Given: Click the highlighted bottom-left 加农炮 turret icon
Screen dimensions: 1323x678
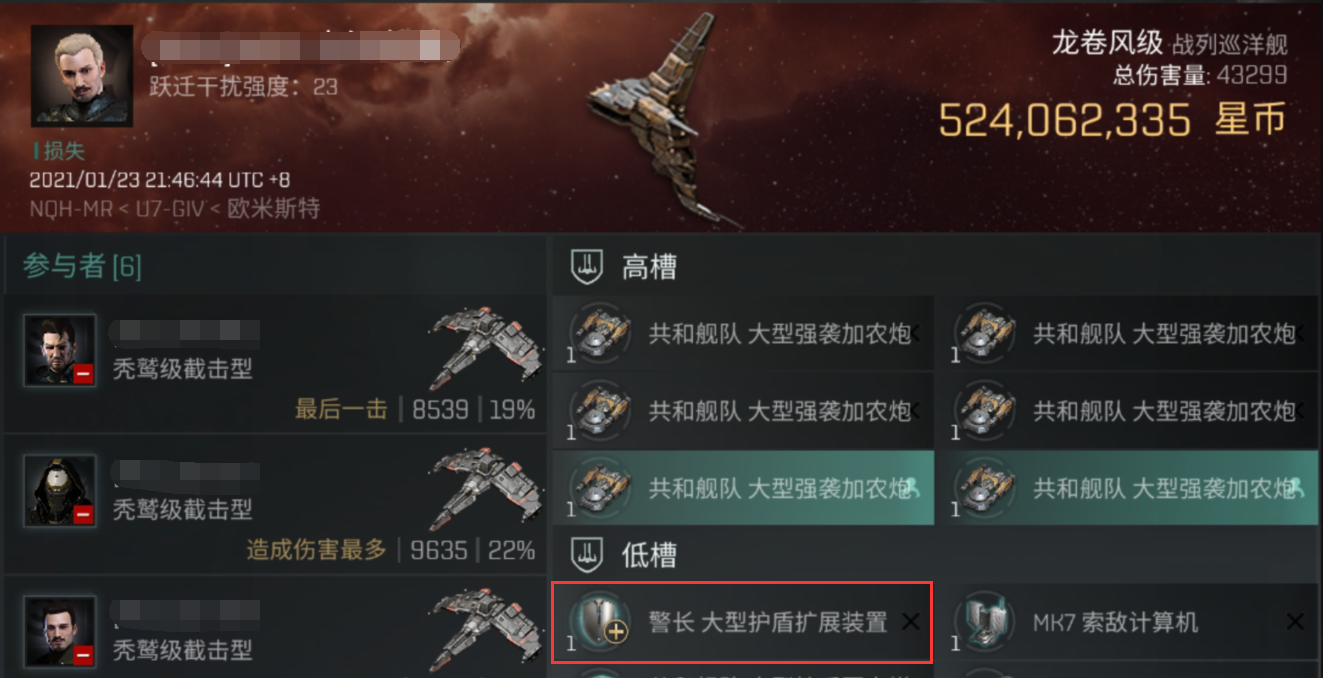Looking at the screenshot, I should [x=600, y=488].
